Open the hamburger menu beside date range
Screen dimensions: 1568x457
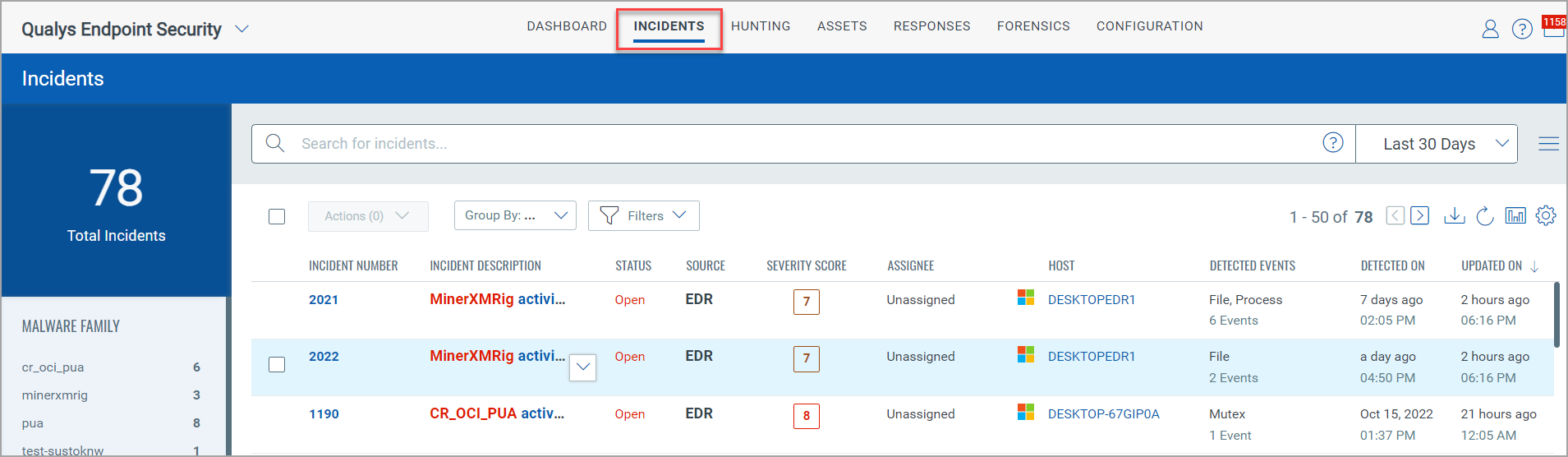pyautogui.click(x=1549, y=144)
